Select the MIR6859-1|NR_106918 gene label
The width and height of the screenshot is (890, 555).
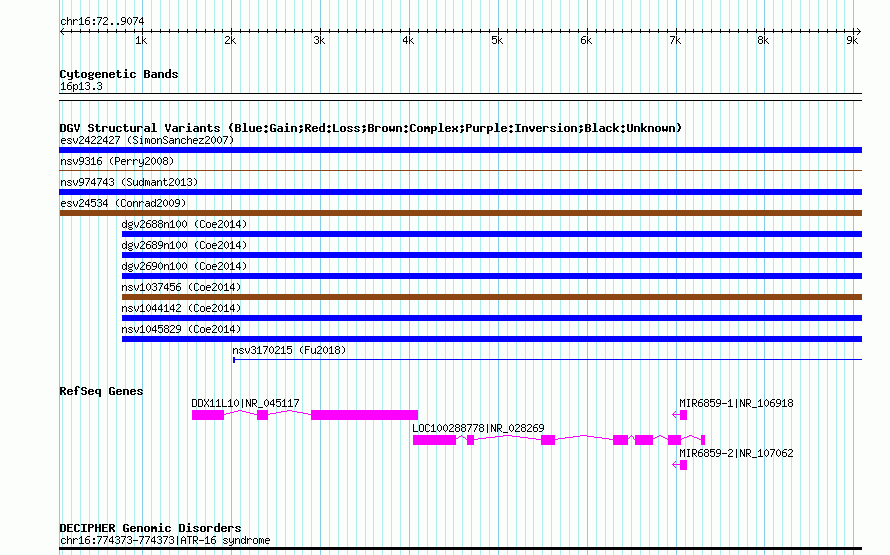(736, 403)
